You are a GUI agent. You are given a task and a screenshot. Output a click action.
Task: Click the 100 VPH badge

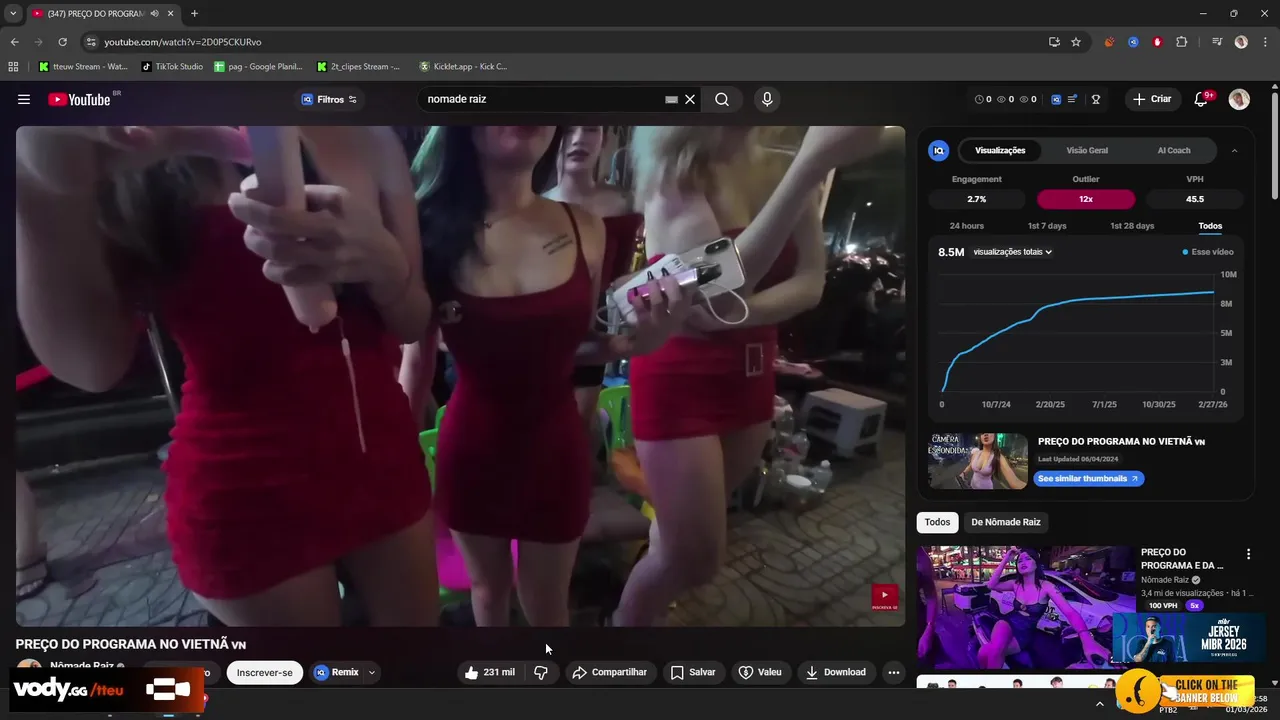tap(1163, 606)
